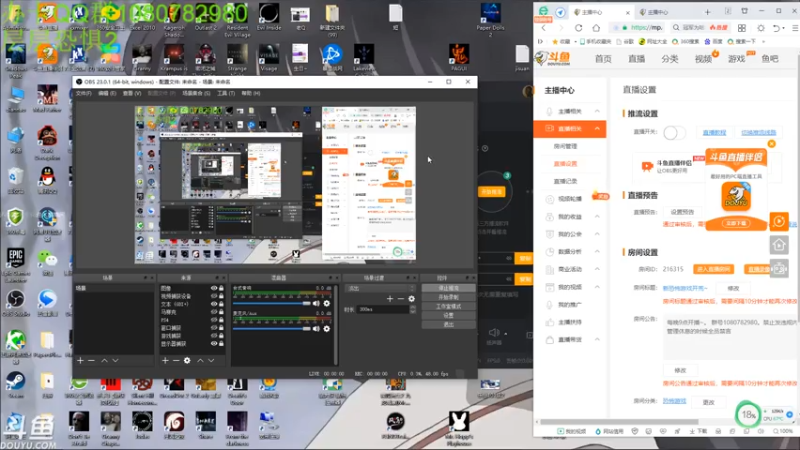Go to Douyu 首页 nav tab
The height and width of the screenshot is (450, 800).
(603, 59)
